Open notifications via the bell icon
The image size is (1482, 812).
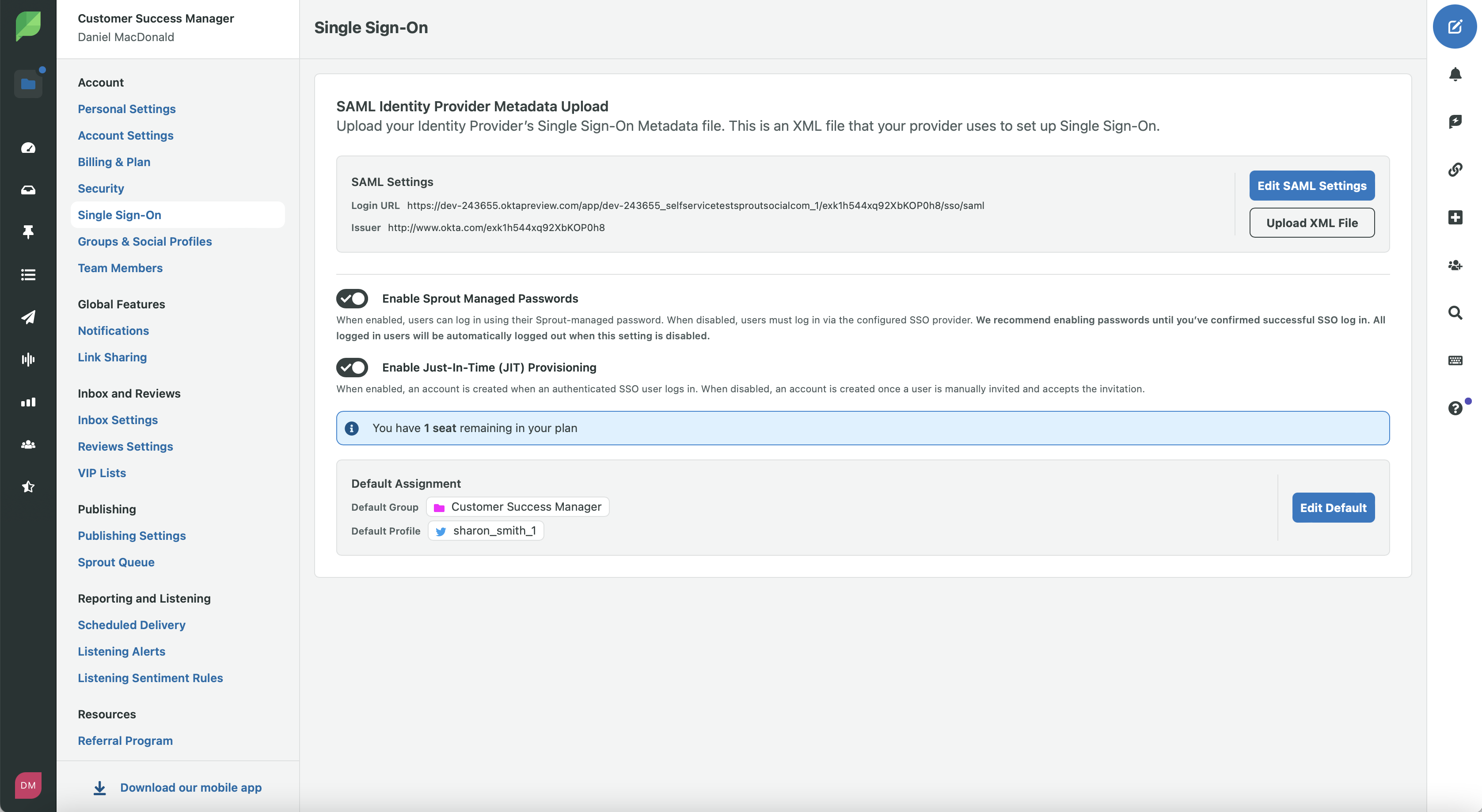(1455, 74)
